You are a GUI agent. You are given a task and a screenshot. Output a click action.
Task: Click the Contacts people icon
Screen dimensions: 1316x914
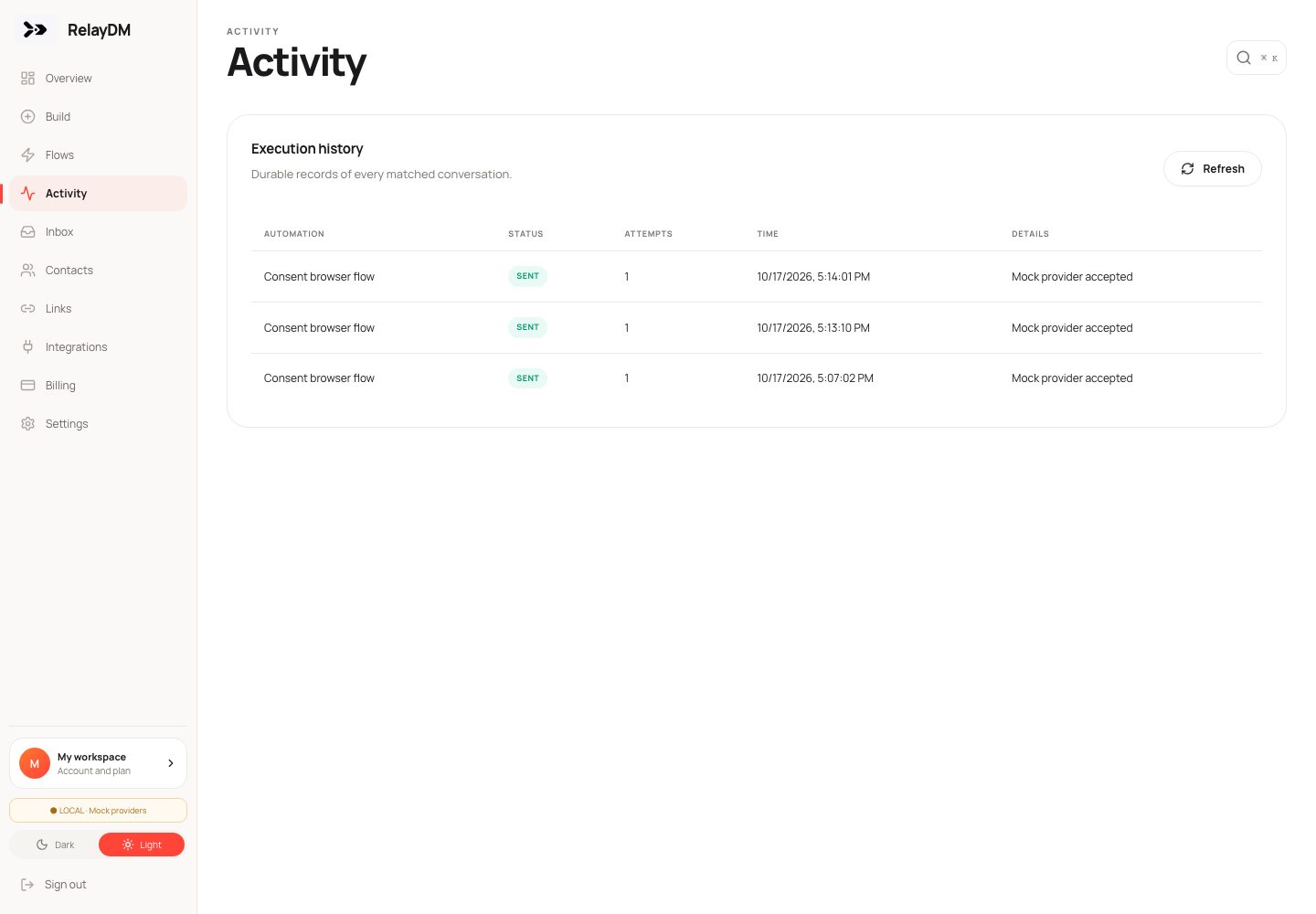pos(27,271)
